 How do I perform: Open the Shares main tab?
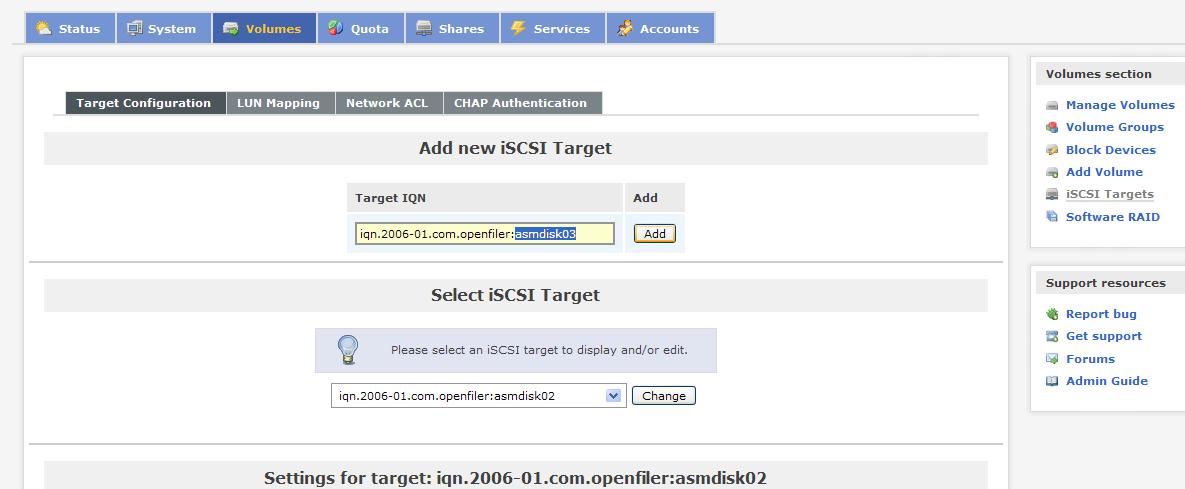(x=450, y=29)
